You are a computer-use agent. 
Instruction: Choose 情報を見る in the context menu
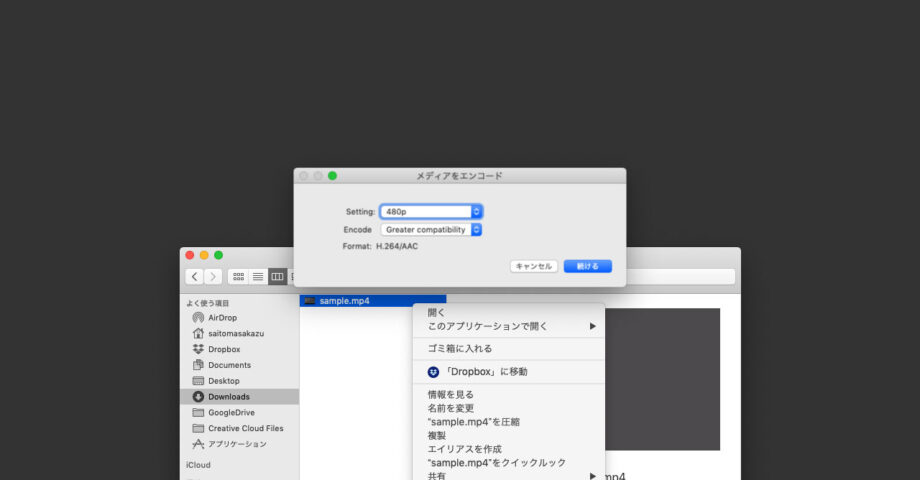(509, 394)
